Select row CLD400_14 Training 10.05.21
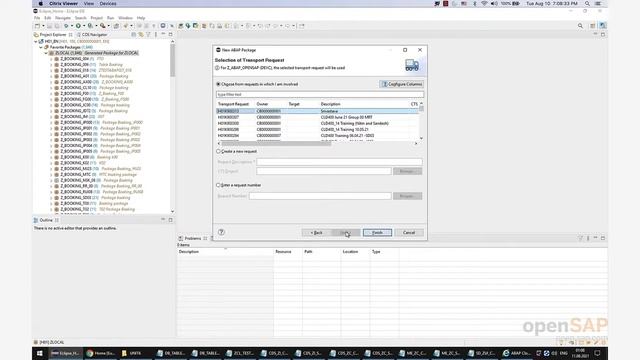Image resolution: width=640 pixels, height=360 pixels. click(317, 129)
